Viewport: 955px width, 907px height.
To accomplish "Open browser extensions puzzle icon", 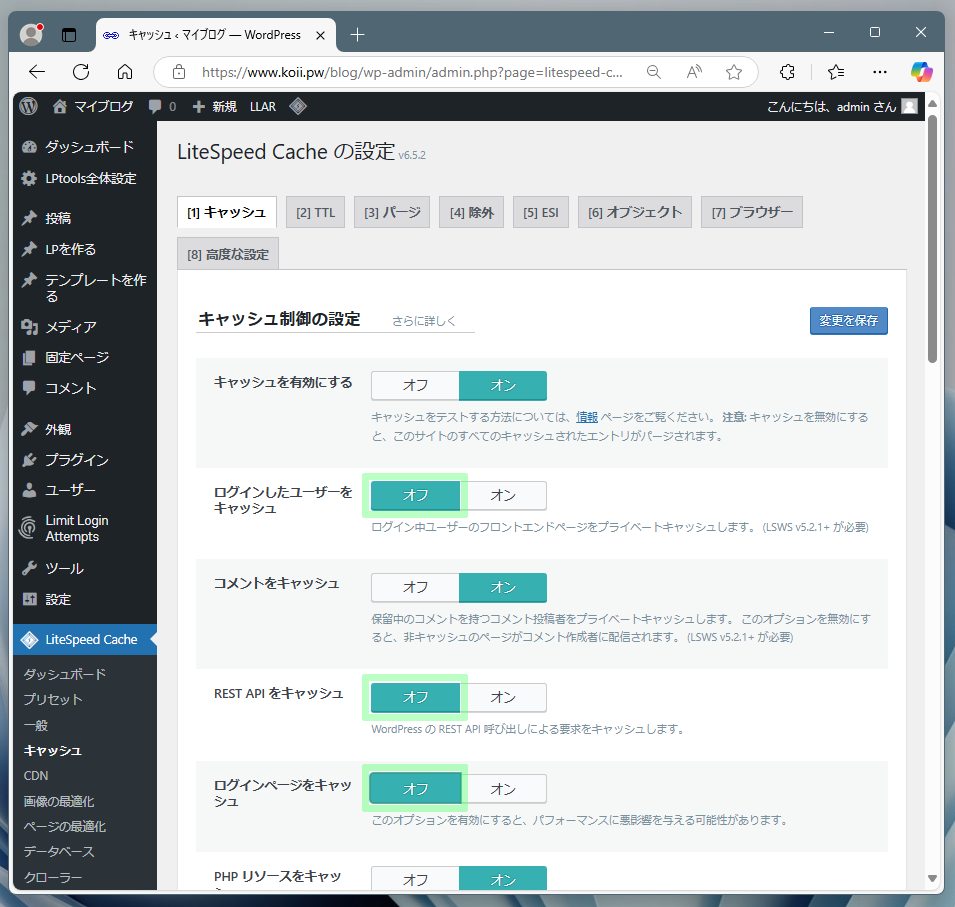I will coord(787,72).
